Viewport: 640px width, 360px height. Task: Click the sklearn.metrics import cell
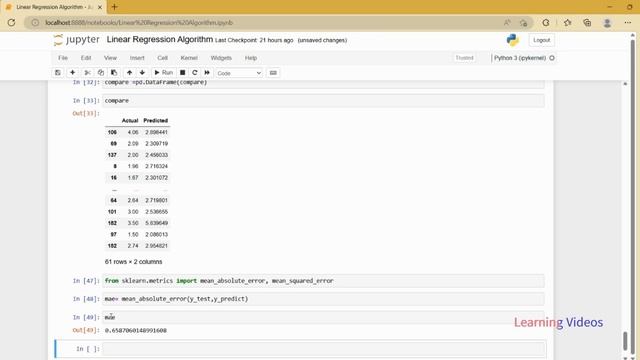point(323,281)
